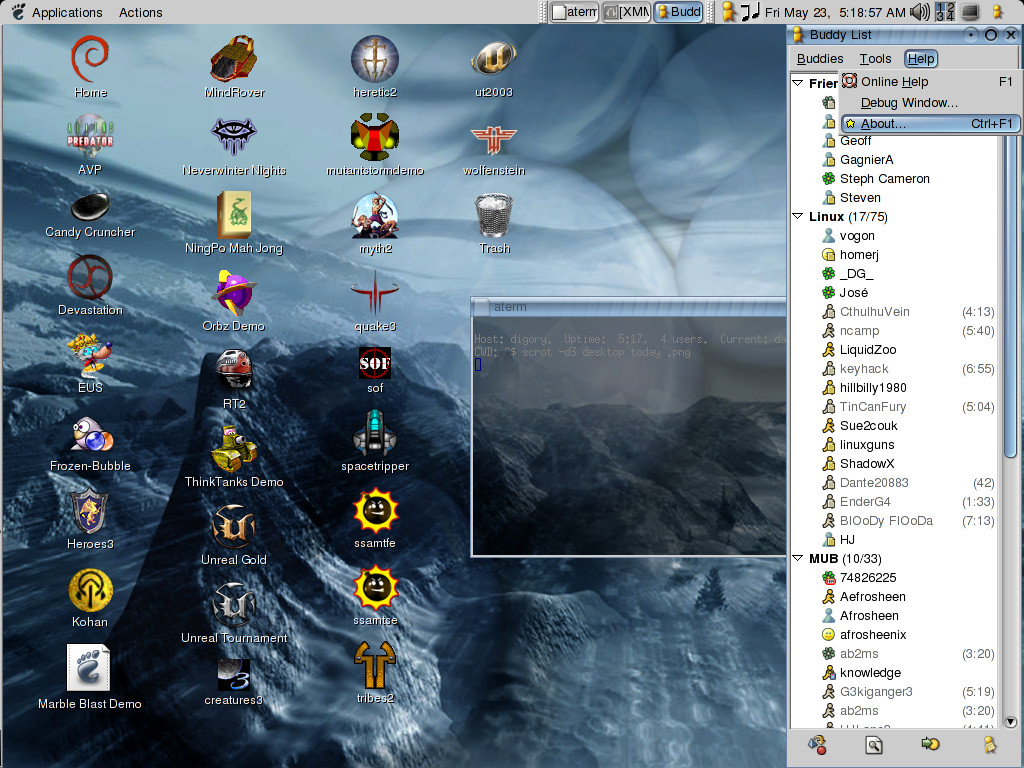1024x768 pixels.
Task: Click the clock showing Fri May 23
Action: [x=835, y=12]
